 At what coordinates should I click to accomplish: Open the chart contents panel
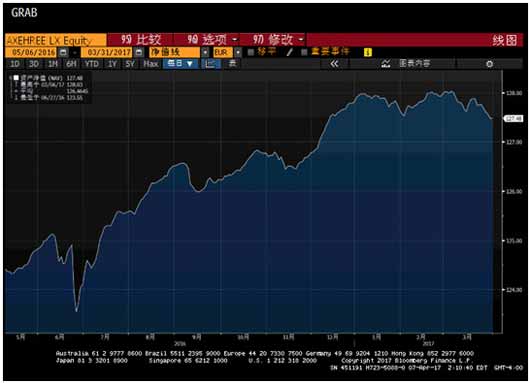405,64
